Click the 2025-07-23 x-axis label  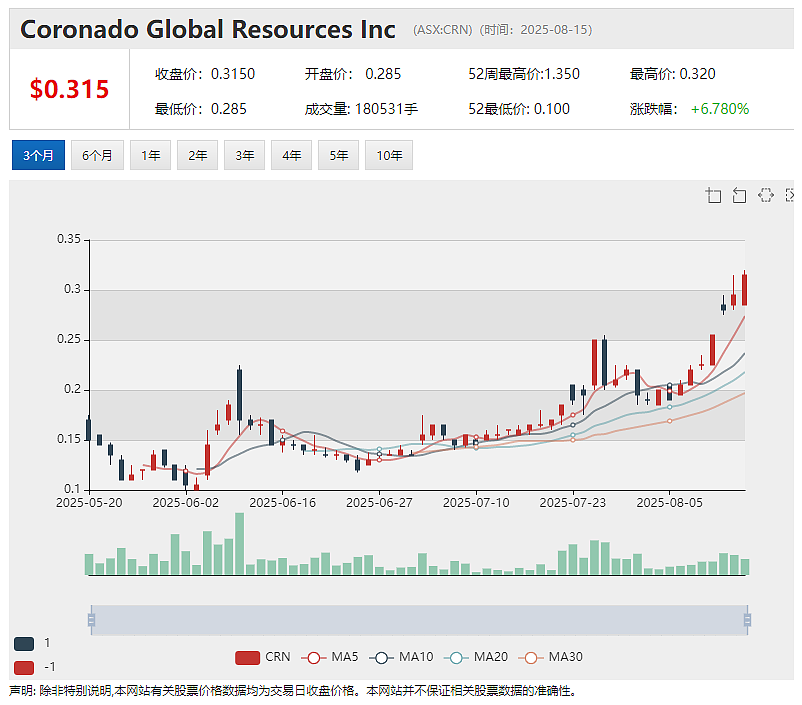pyautogui.click(x=573, y=503)
